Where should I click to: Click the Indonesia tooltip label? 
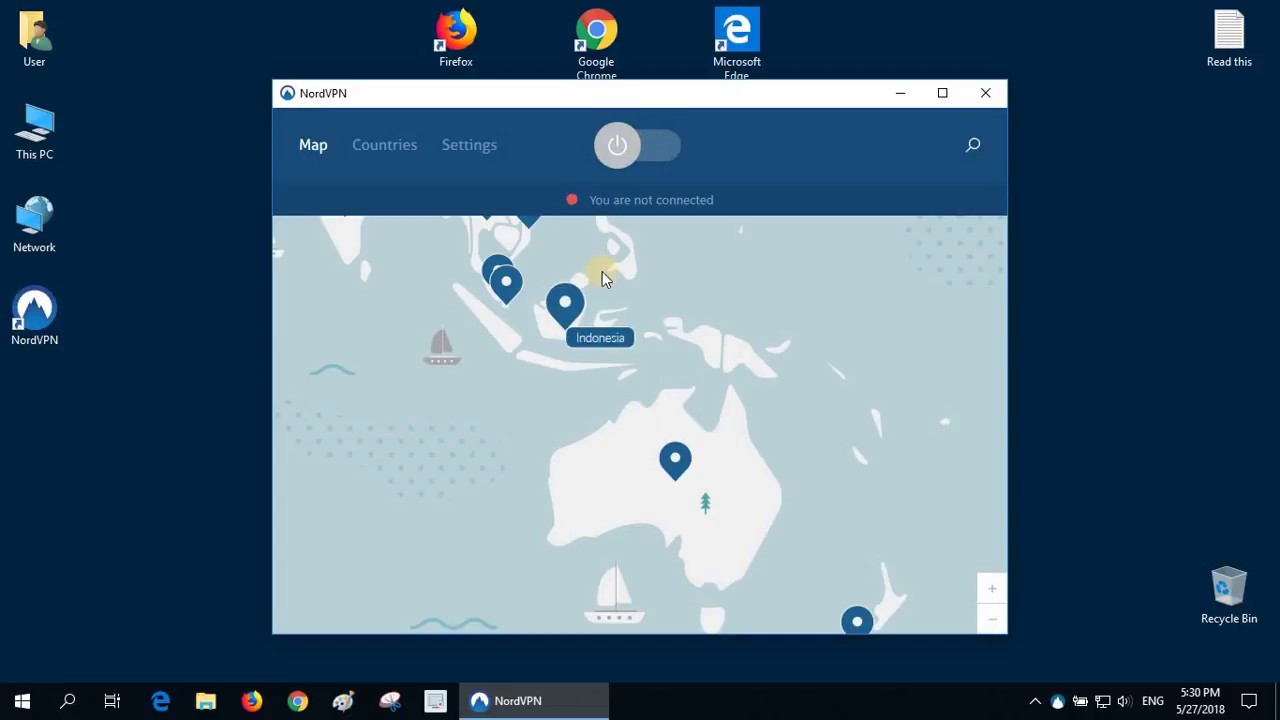coord(600,338)
